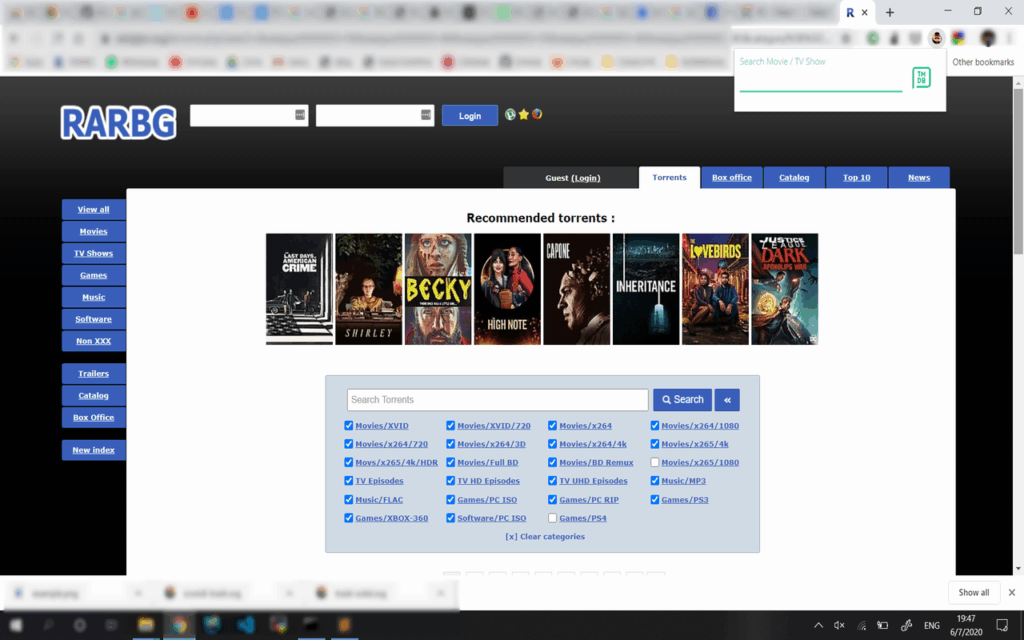Viewport: 1024px width, 640px height.
Task: Open the New index sidebar link
Action: (x=93, y=450)
